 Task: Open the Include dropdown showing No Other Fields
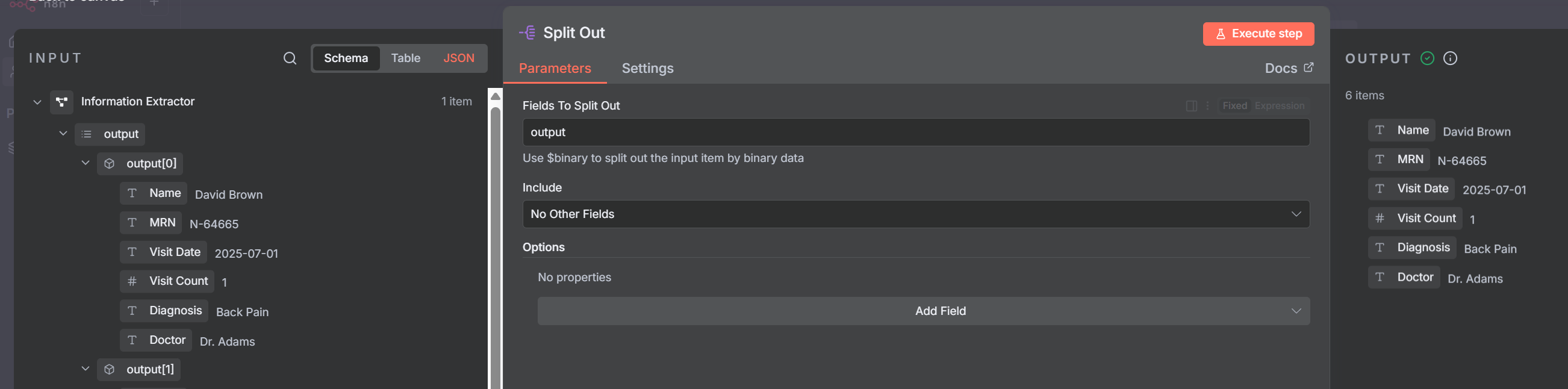coord(915,214)
